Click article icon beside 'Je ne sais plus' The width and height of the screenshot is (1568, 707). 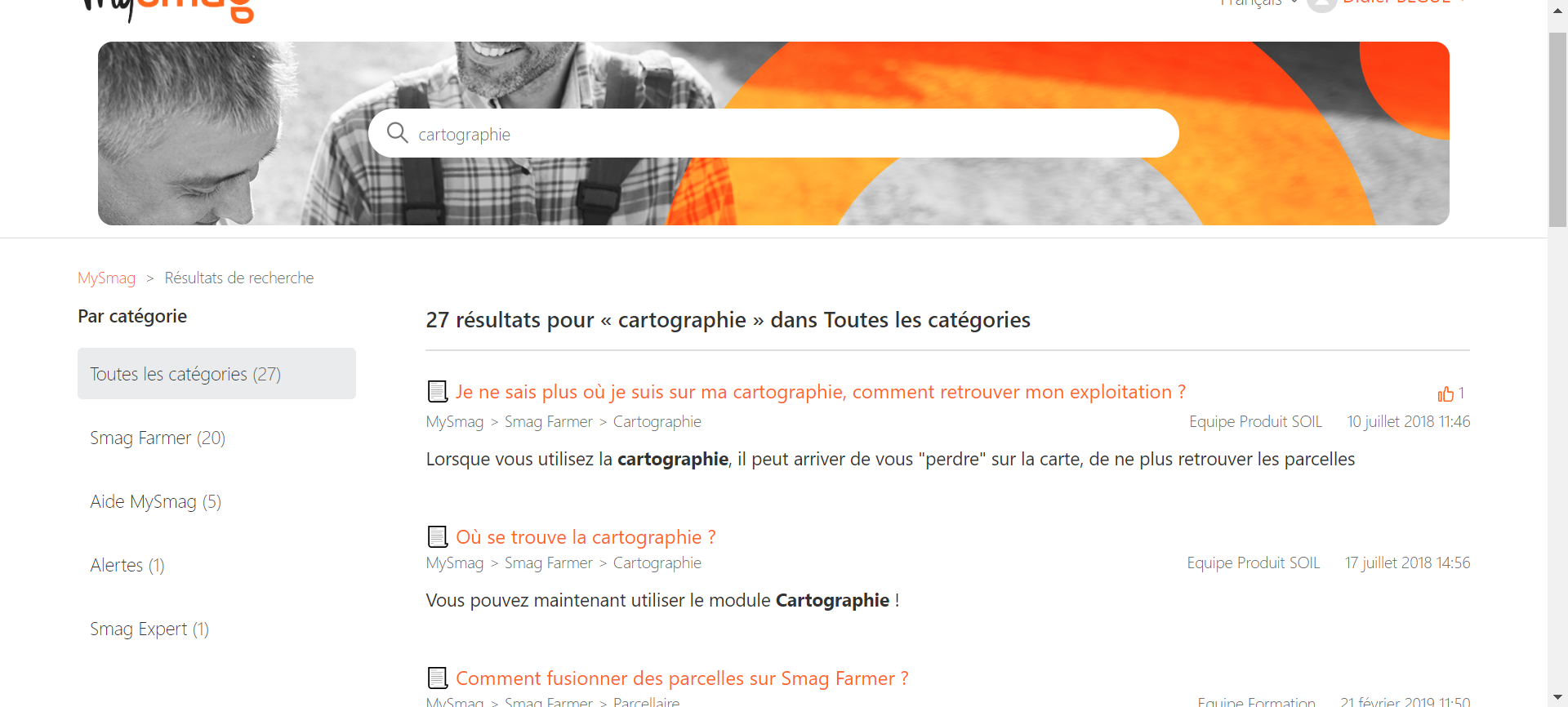pos(438,392)
